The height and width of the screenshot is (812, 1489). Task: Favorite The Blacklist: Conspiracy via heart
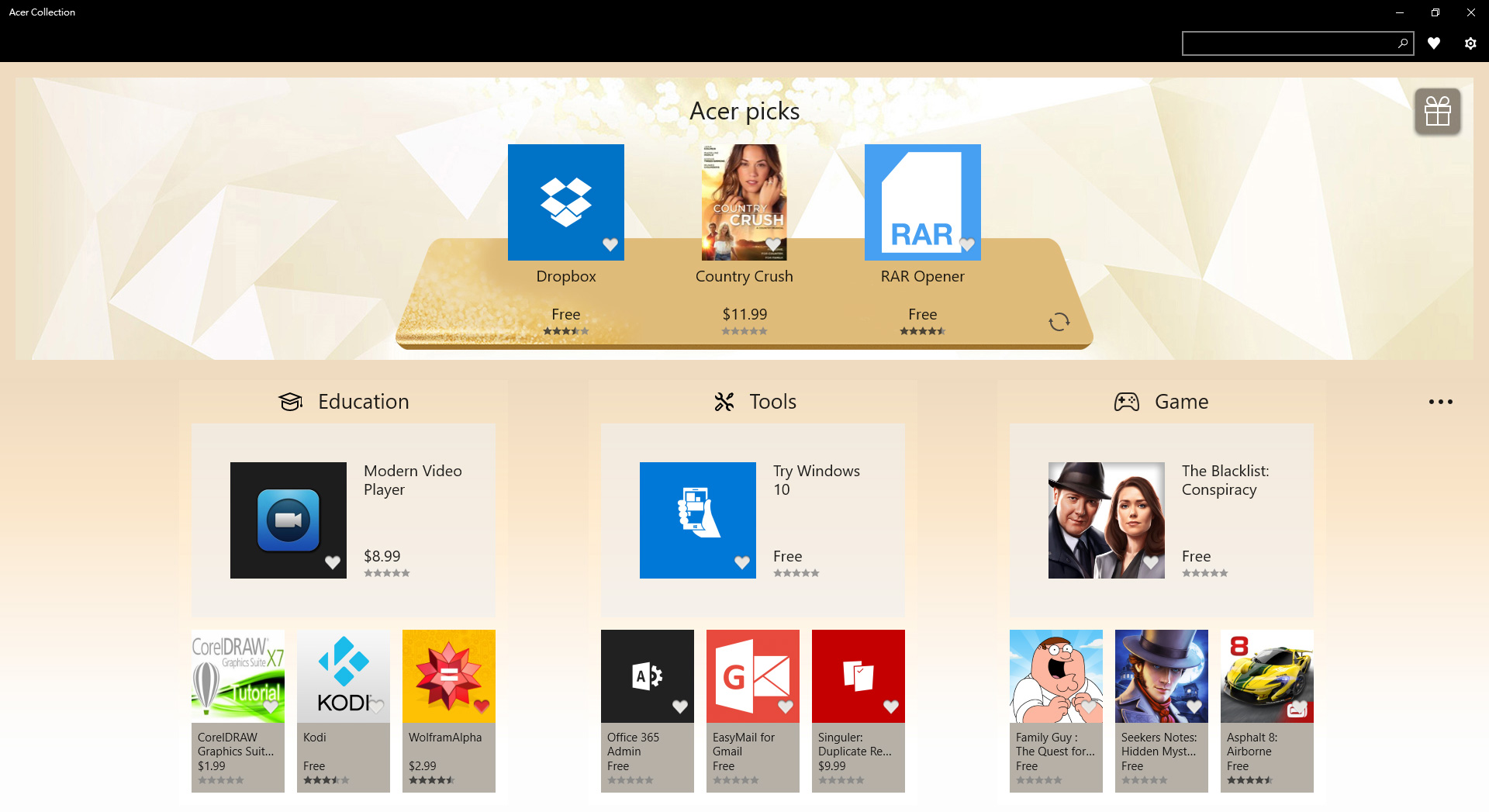click(x=1151, y=563)
